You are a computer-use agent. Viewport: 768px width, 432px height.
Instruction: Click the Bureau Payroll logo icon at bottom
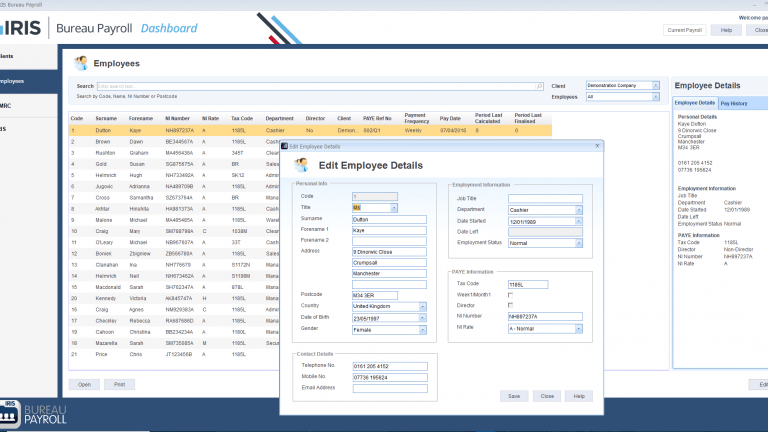(x=10, y=413)
